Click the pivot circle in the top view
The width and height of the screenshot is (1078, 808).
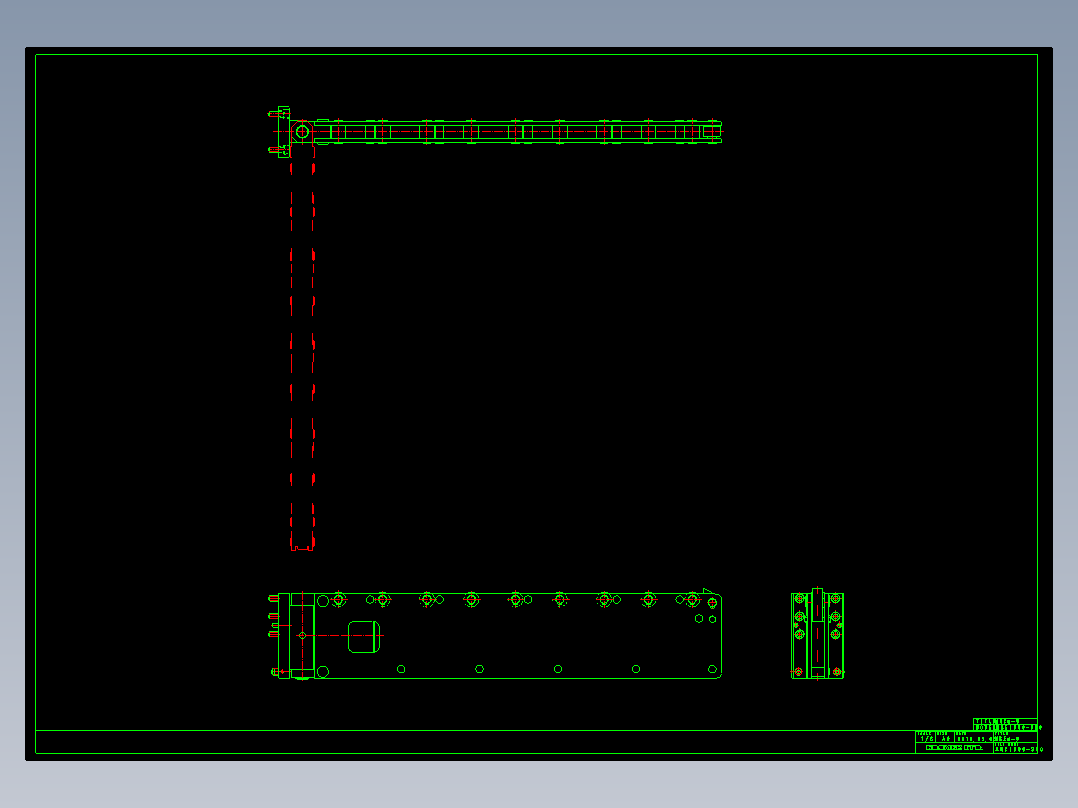302,131
